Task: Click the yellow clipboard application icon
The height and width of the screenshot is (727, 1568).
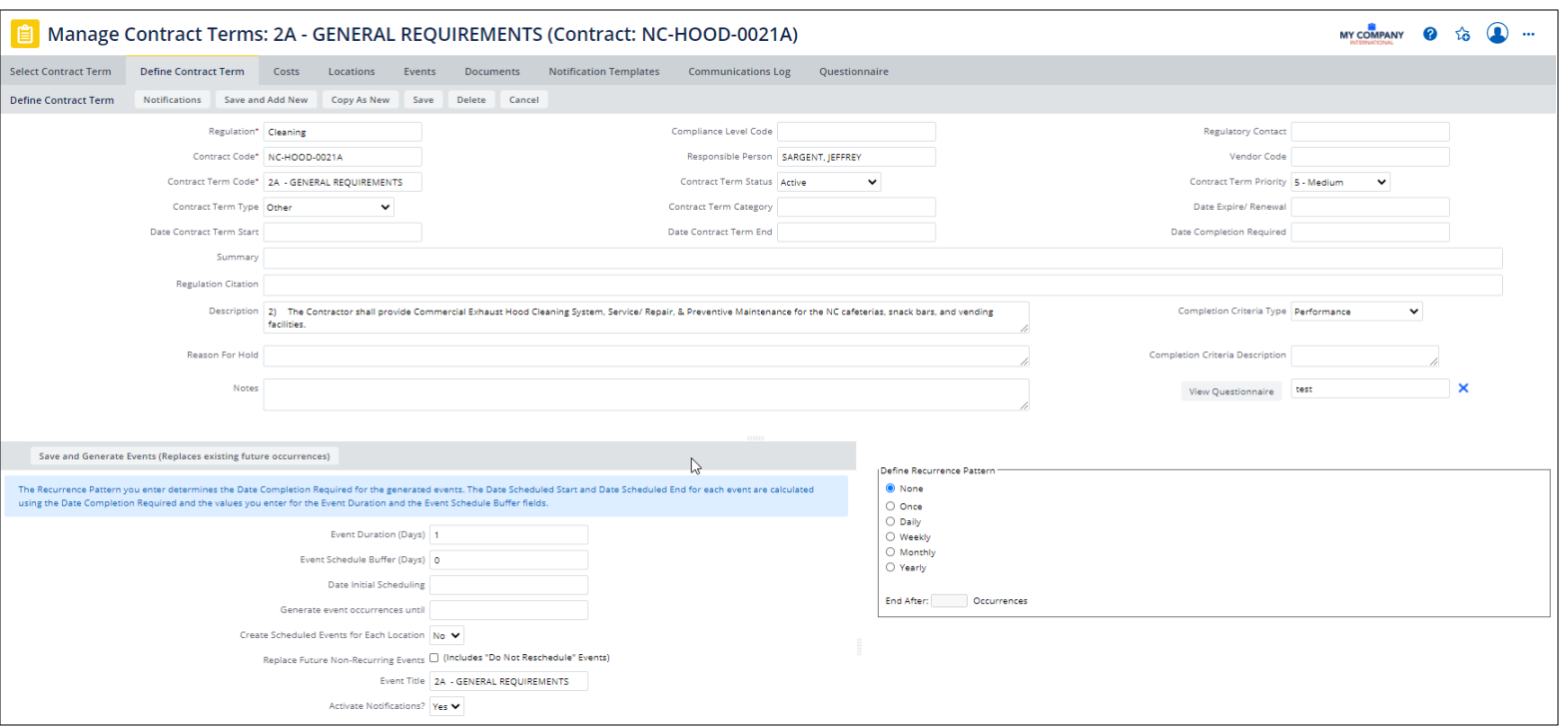Action: pyautogui.click(x=25, y=34)
